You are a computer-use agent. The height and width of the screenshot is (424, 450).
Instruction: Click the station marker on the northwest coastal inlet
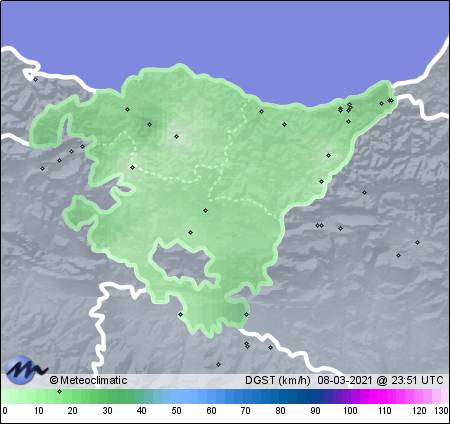[36, 79]
